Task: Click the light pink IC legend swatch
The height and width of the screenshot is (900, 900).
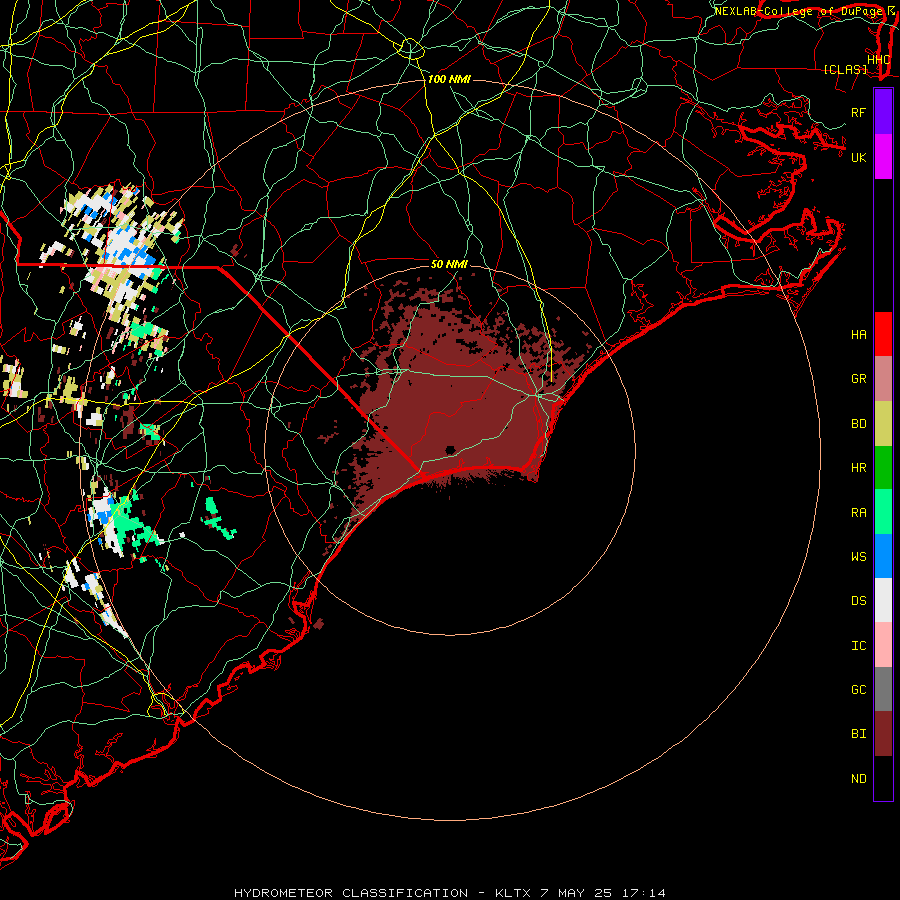Action: click(883, 645)
